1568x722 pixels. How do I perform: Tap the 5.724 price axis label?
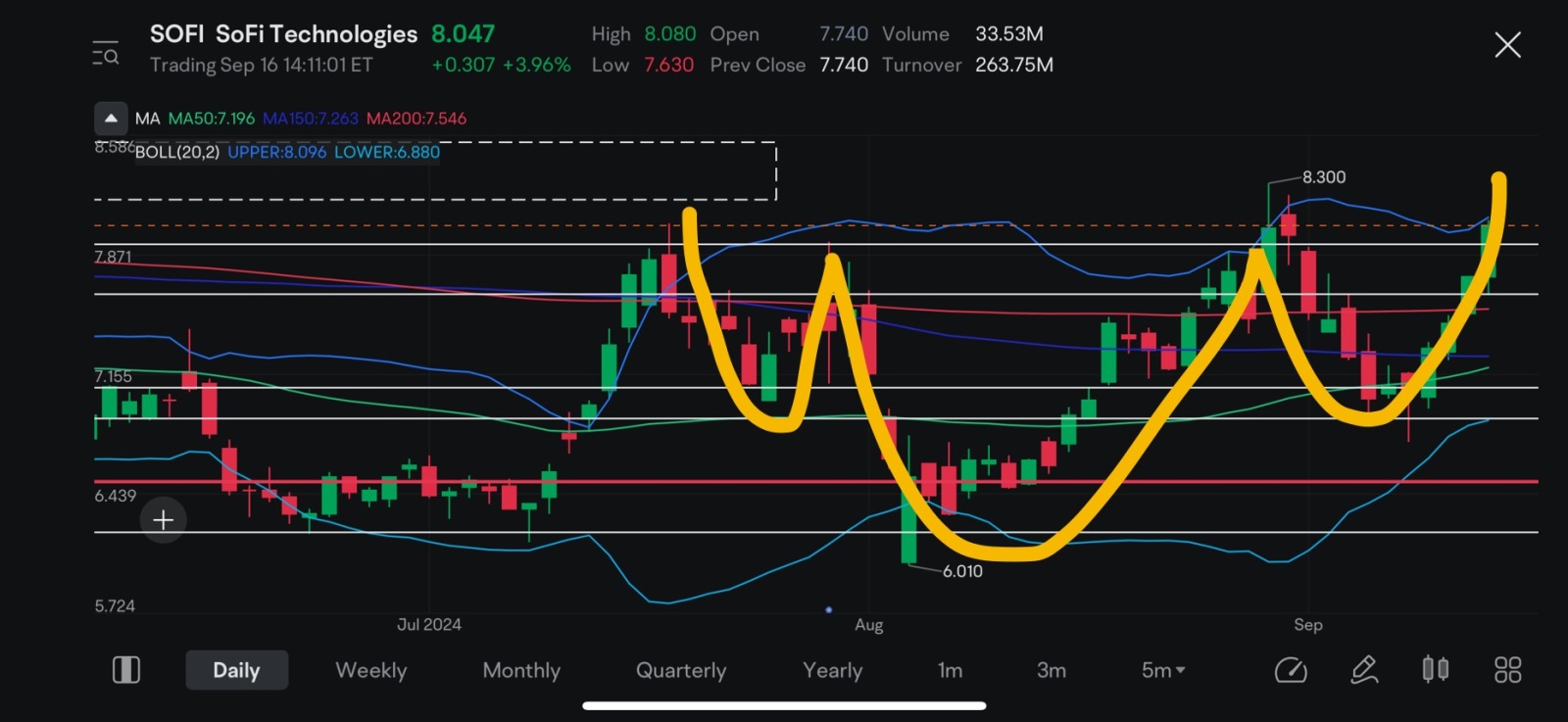[115, 606]
